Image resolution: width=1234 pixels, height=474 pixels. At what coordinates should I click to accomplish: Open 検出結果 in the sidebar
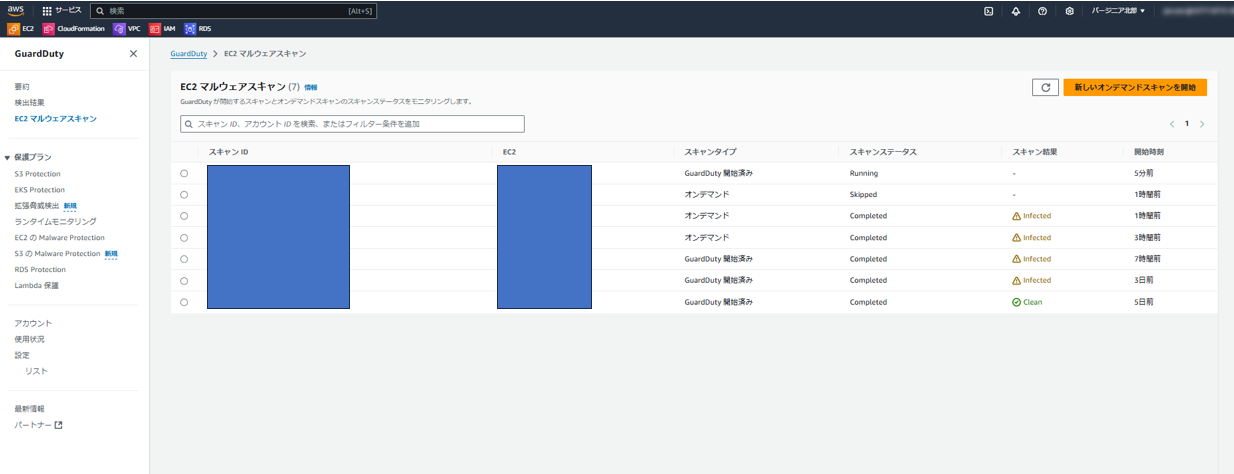pyautogui.click(x=30, y=103)
